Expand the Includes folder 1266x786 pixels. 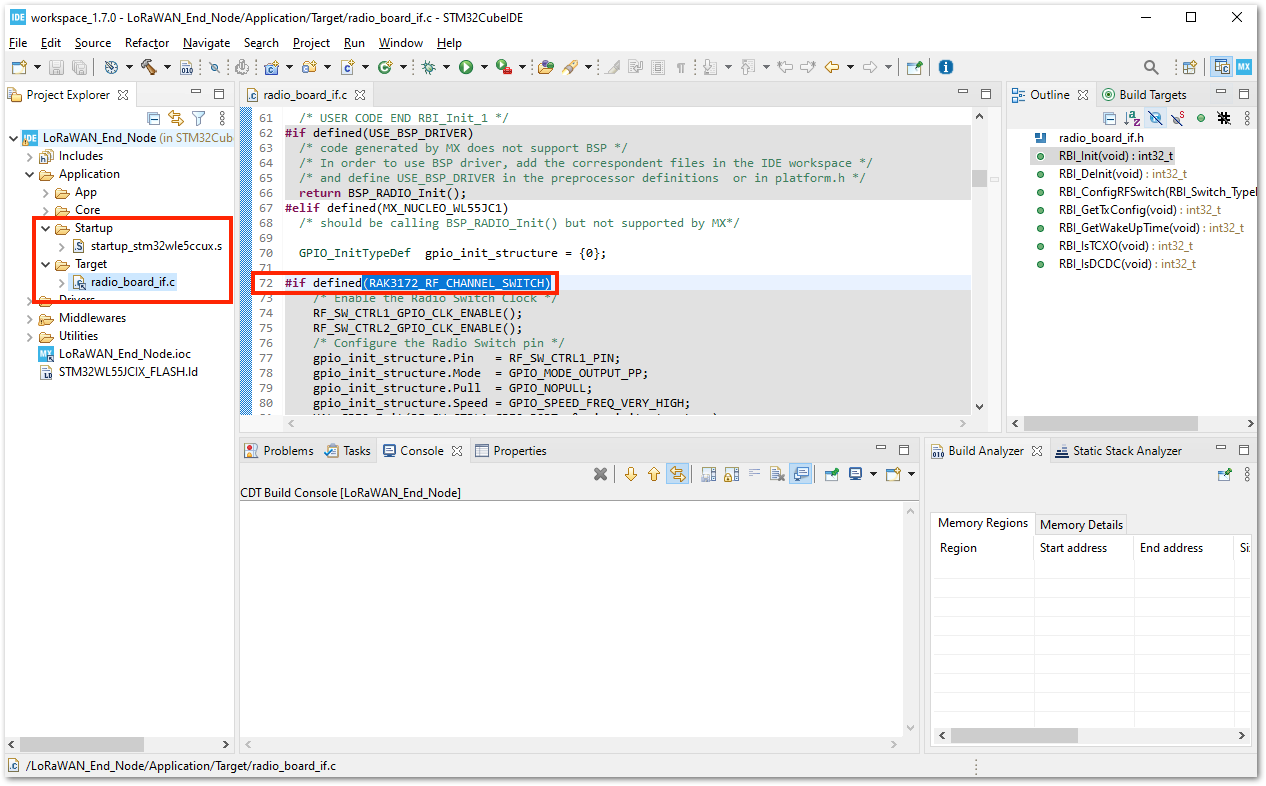click(29, 156)
